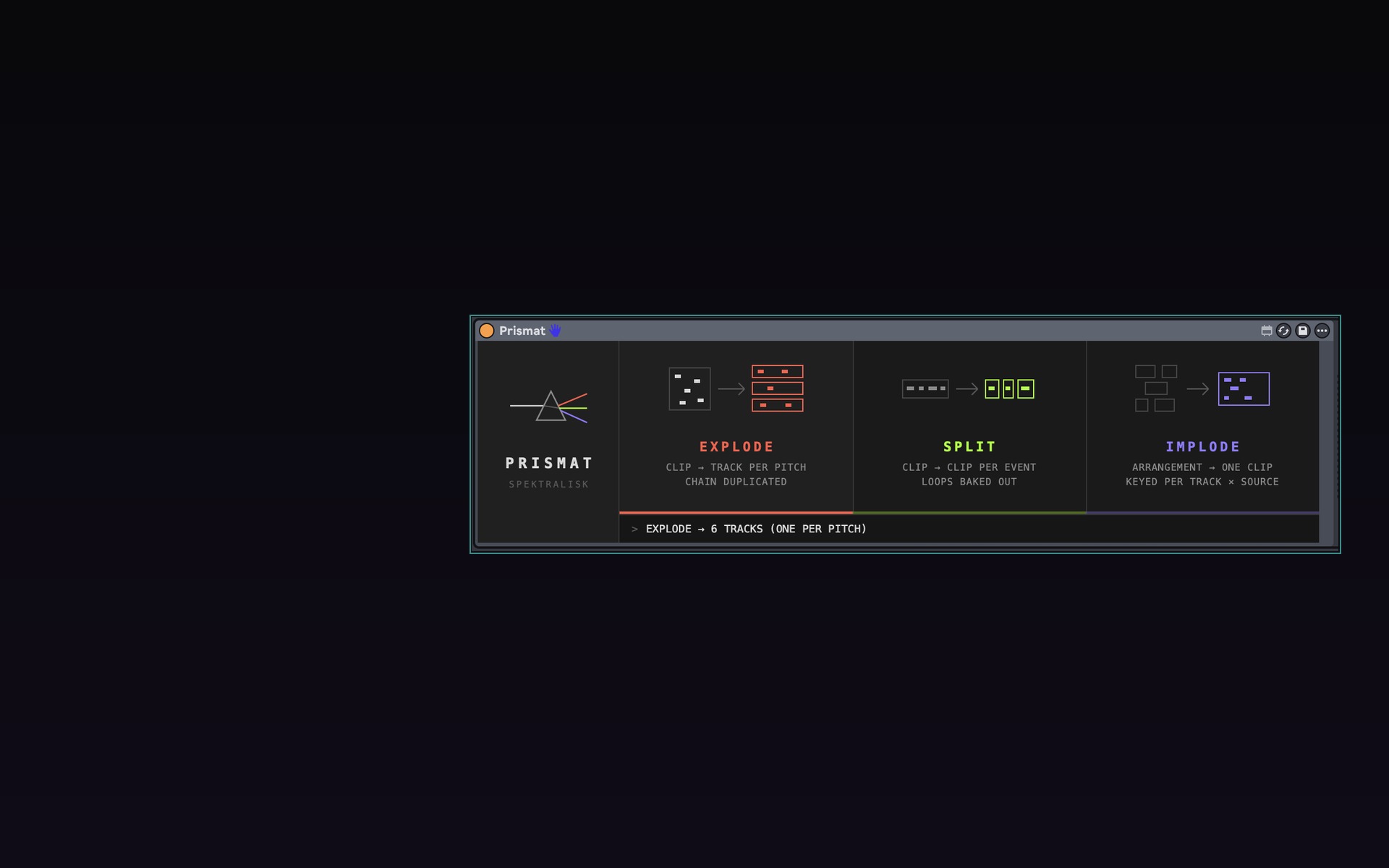Click 'KEYED PER TRACK × SOURCE' text
Viewport: 1389px width, 868px height.
1202,482
